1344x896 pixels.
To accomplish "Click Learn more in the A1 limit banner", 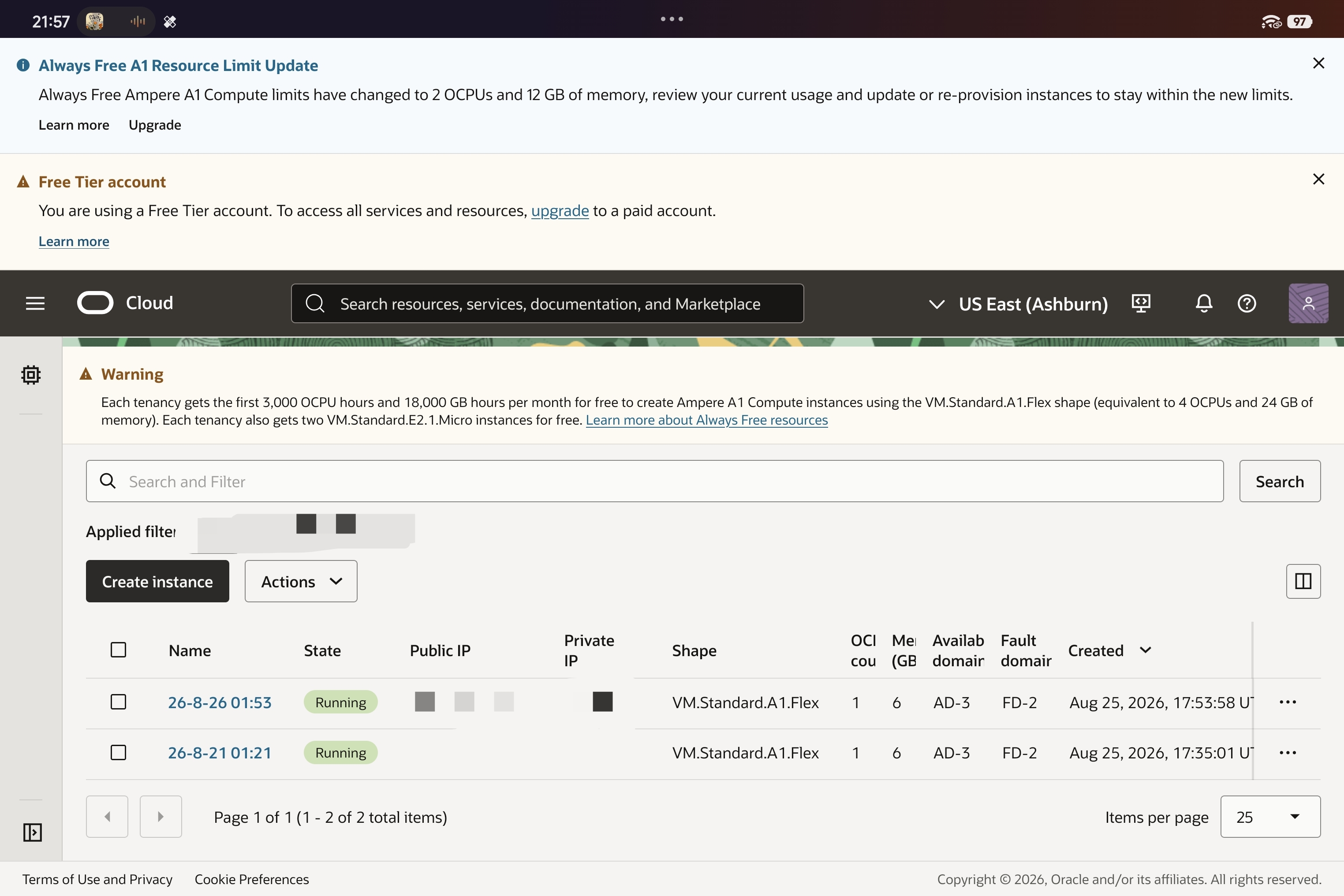I will pyautogui.click(x=74, y=125).
